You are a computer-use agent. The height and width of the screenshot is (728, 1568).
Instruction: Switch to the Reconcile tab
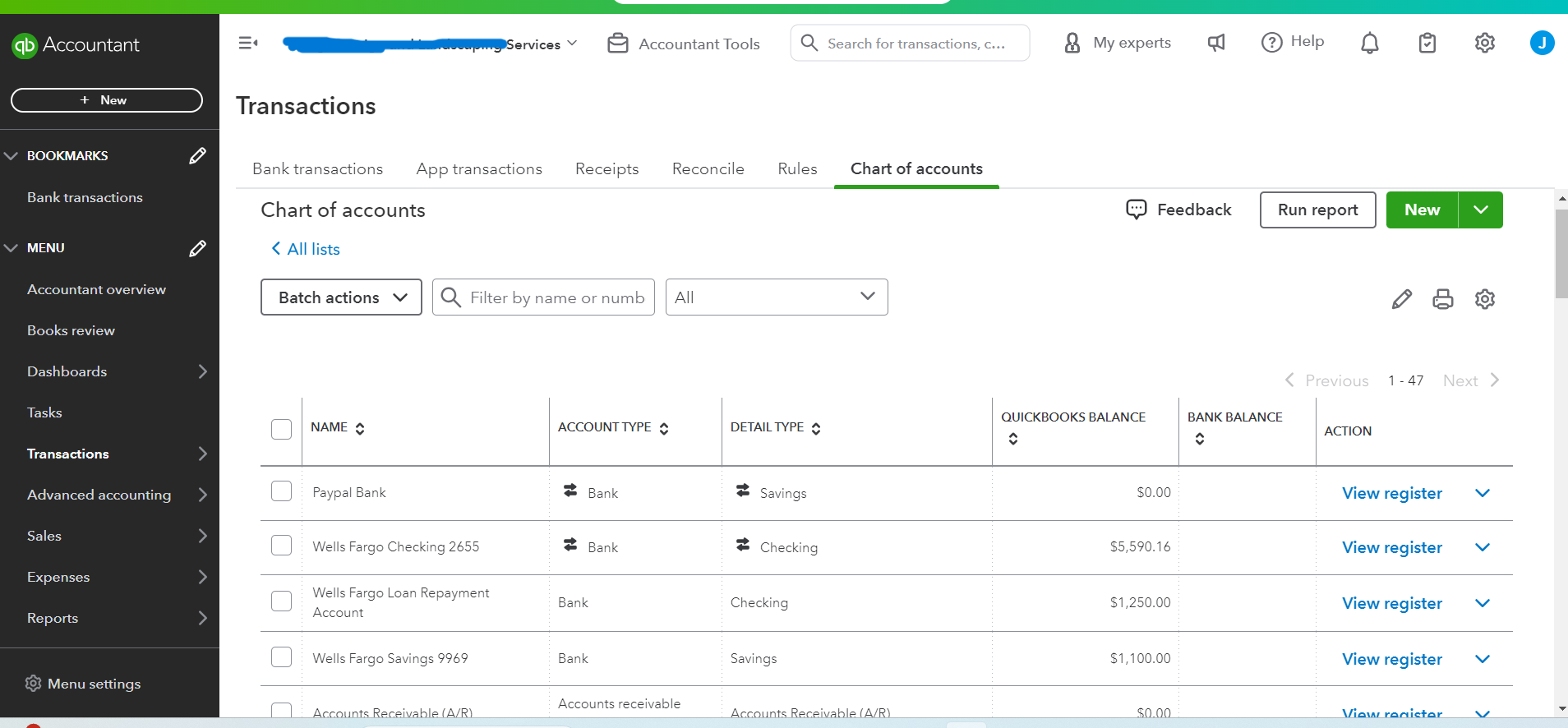[x=708, y=169]
